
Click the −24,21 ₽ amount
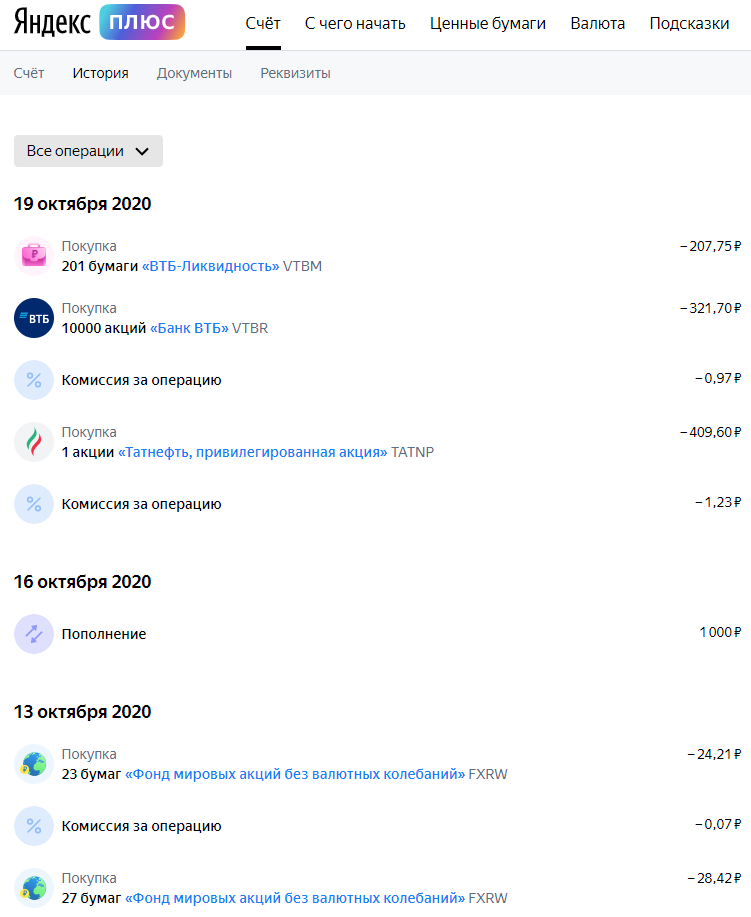coord(714,754)
